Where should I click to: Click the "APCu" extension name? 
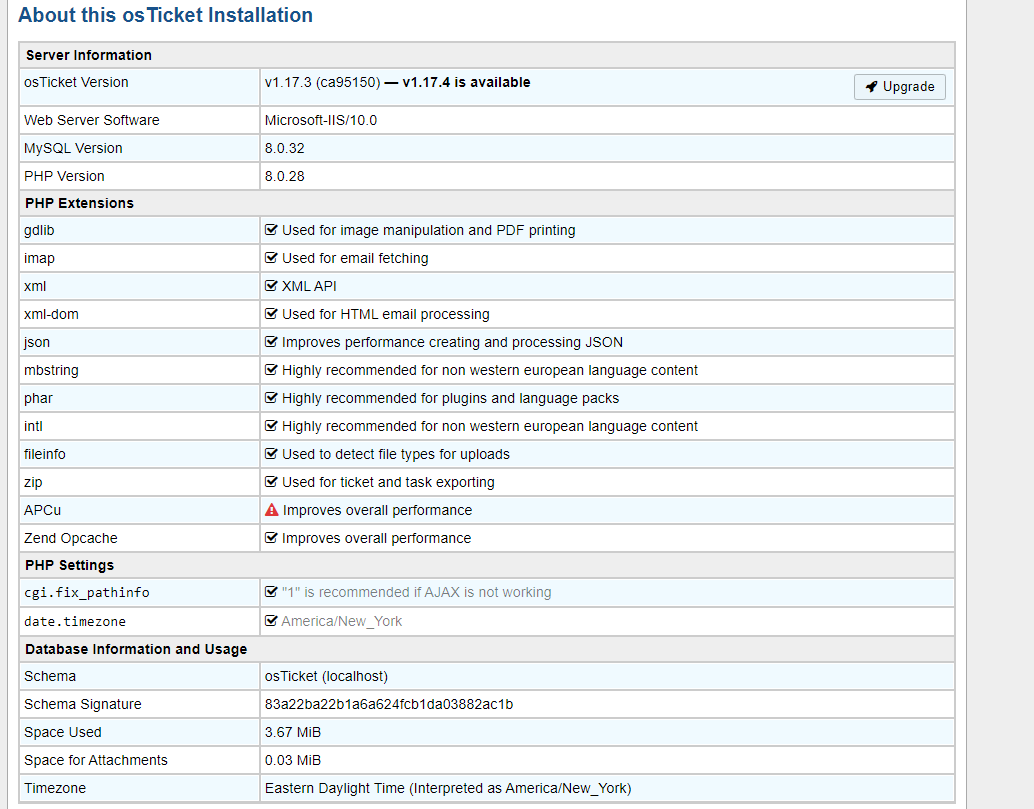(43, 510)
